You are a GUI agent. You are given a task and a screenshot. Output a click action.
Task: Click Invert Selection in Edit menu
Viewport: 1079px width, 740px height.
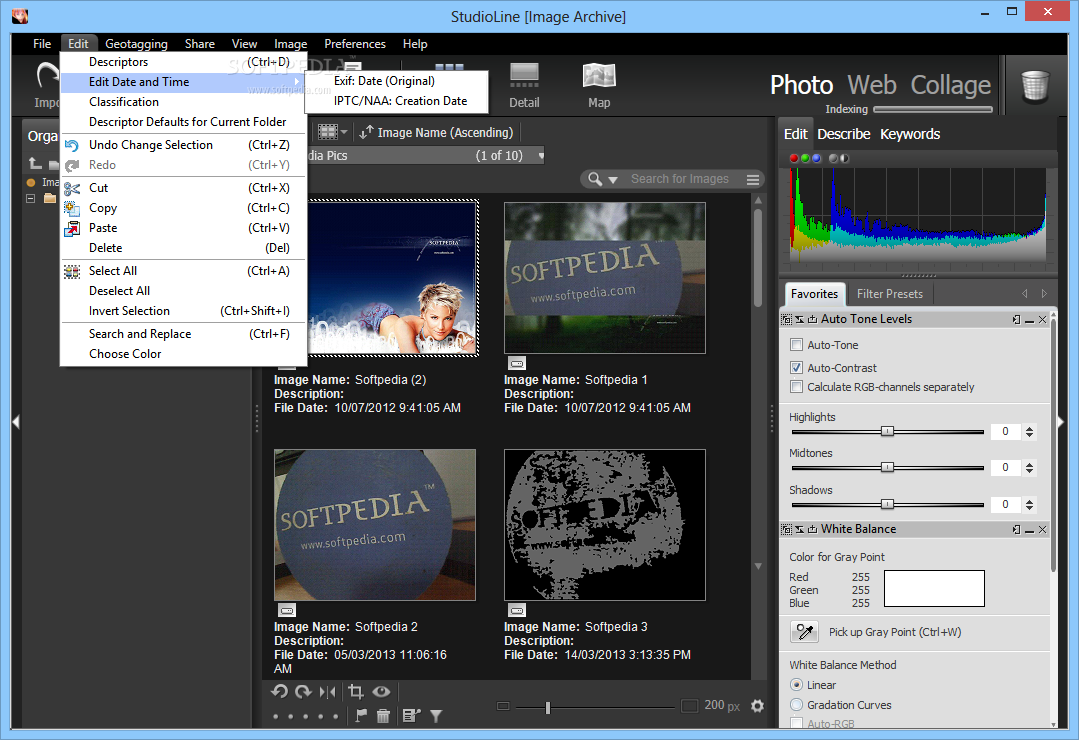(x=183, y=311)
